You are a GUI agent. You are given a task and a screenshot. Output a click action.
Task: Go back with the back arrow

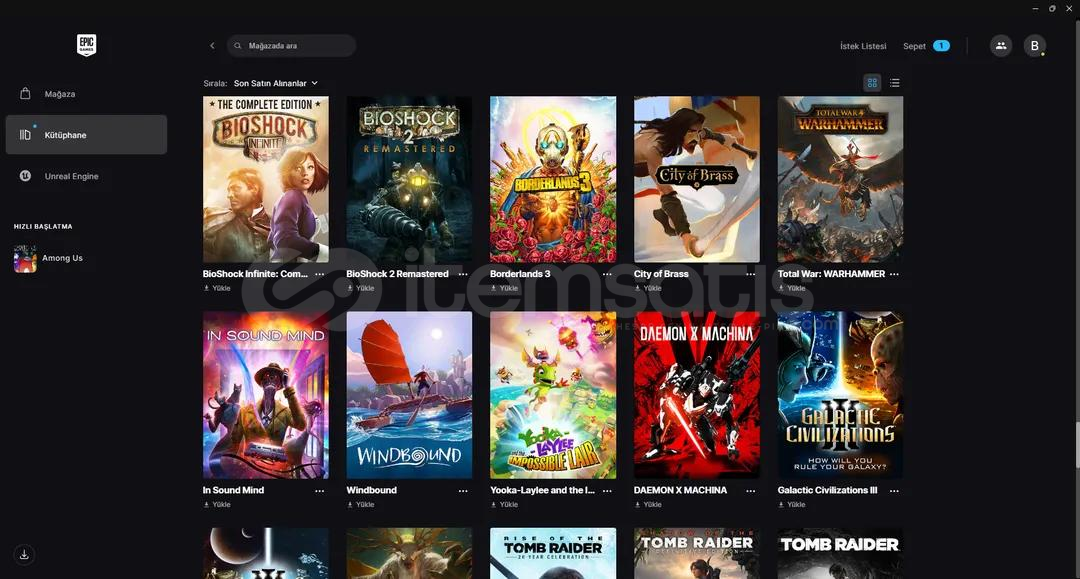click(212, 45)
